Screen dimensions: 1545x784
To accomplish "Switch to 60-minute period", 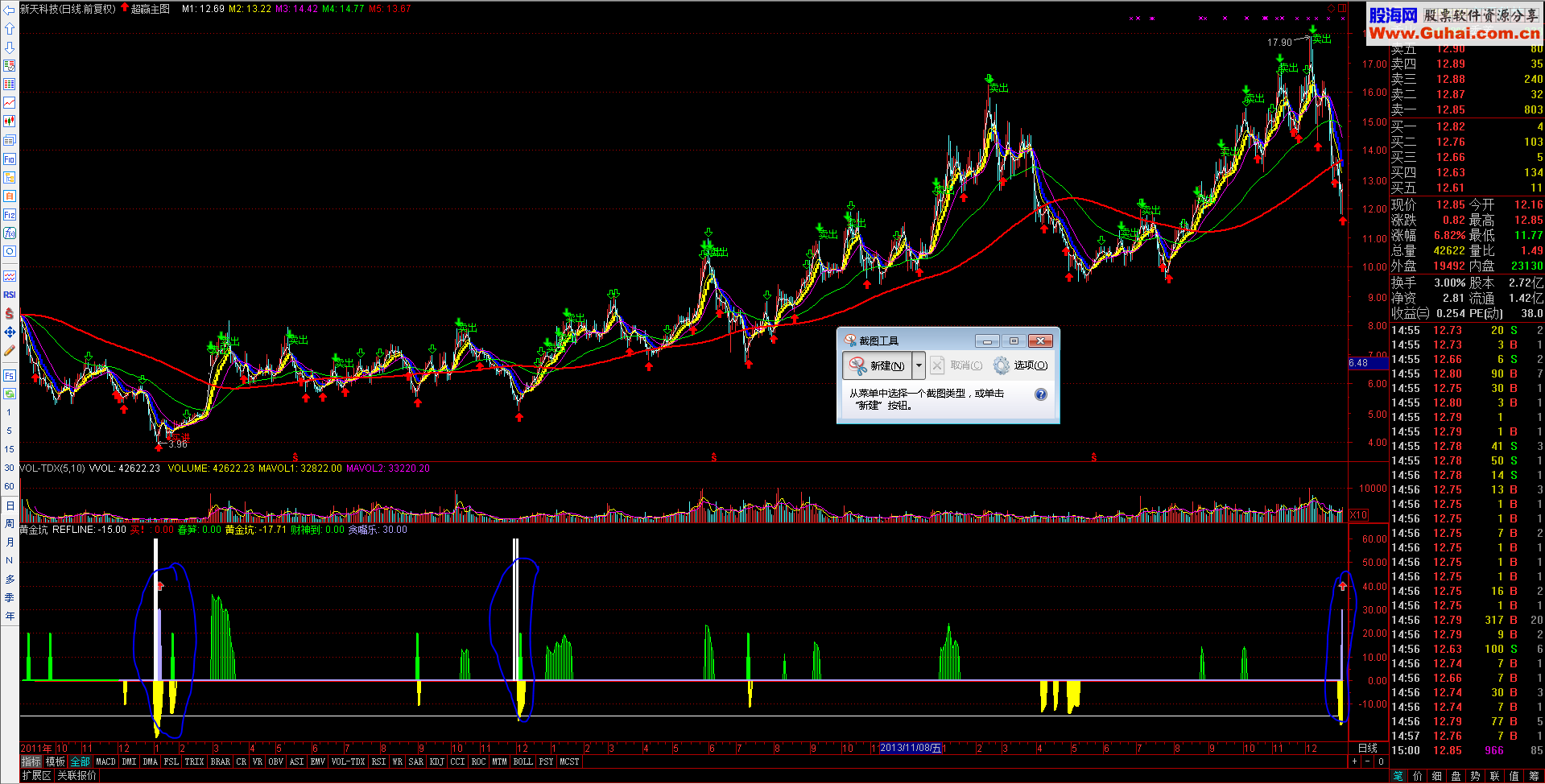I will click(x=9, y=486).
